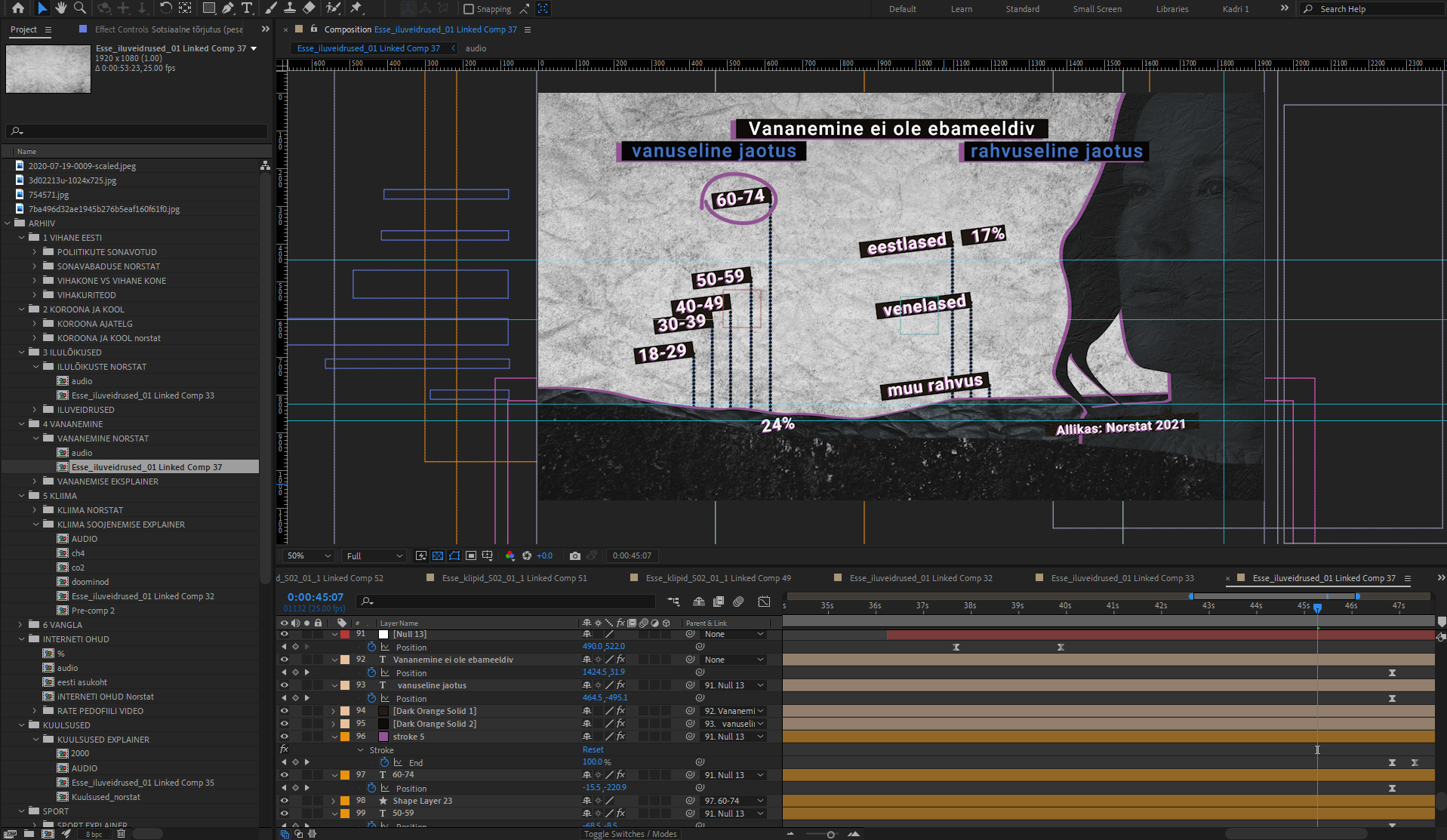Take a snapshot with camera icon
The width and height of the screenshot is (1447, 840).
point(574,556)
